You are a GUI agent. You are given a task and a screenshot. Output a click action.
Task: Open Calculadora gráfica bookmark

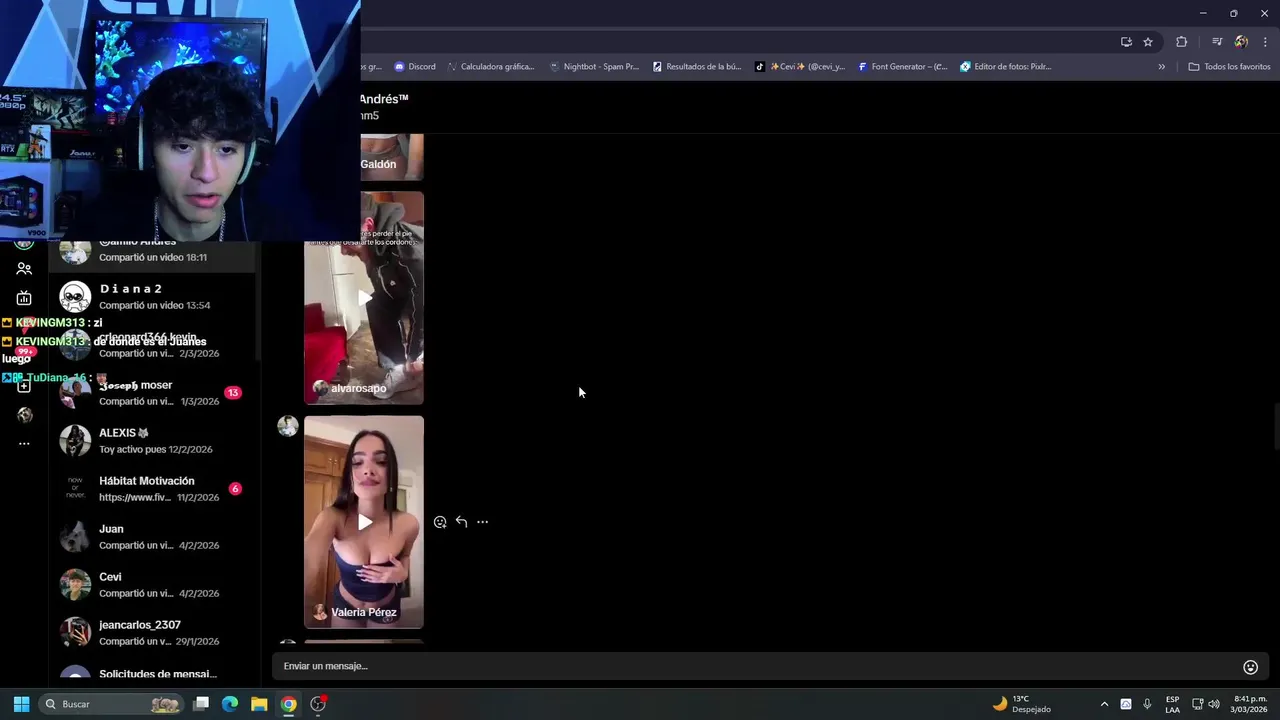(491, 67)
